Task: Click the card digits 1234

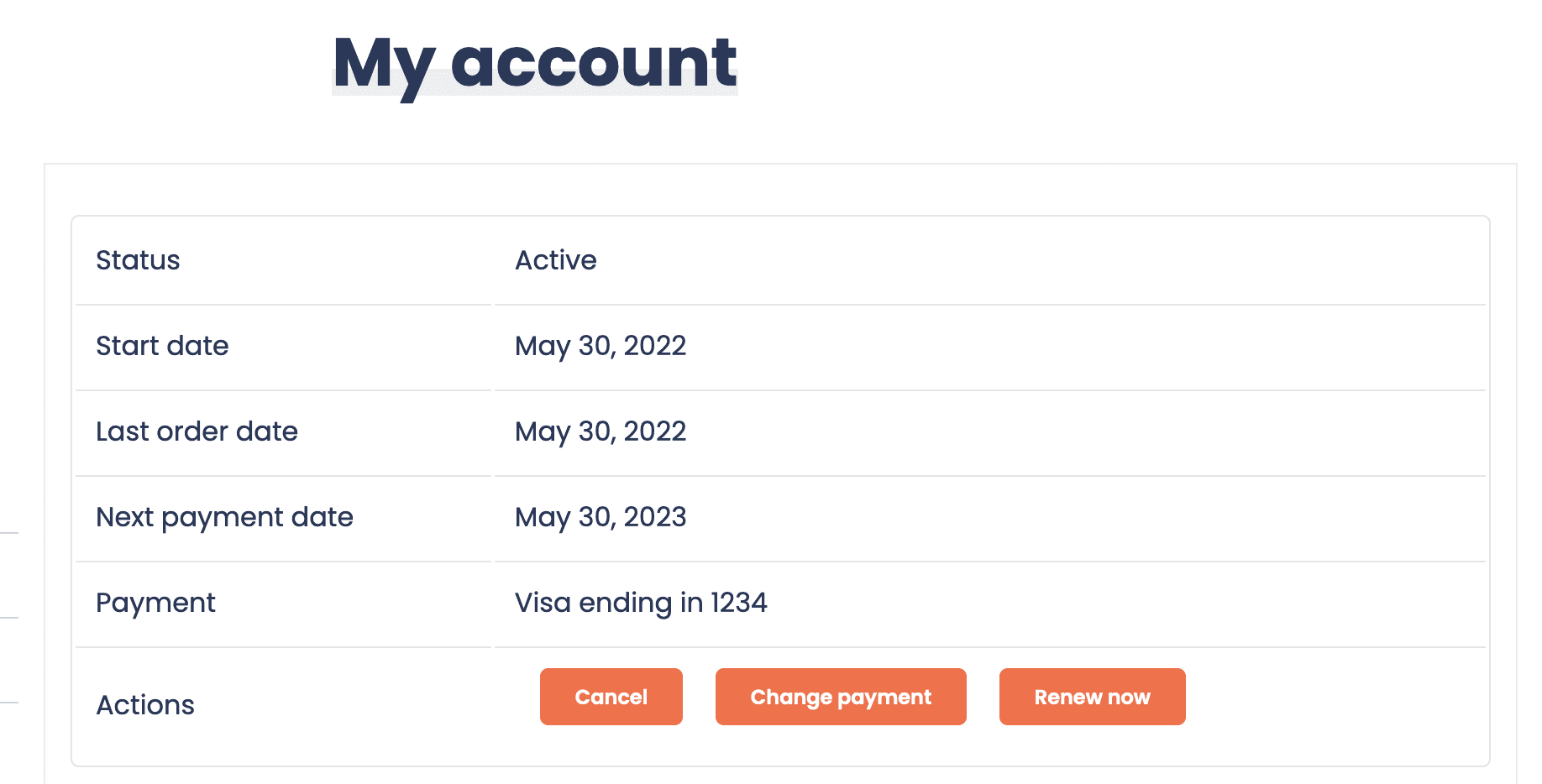Action: pyautogui.click(x=739, y=603)
